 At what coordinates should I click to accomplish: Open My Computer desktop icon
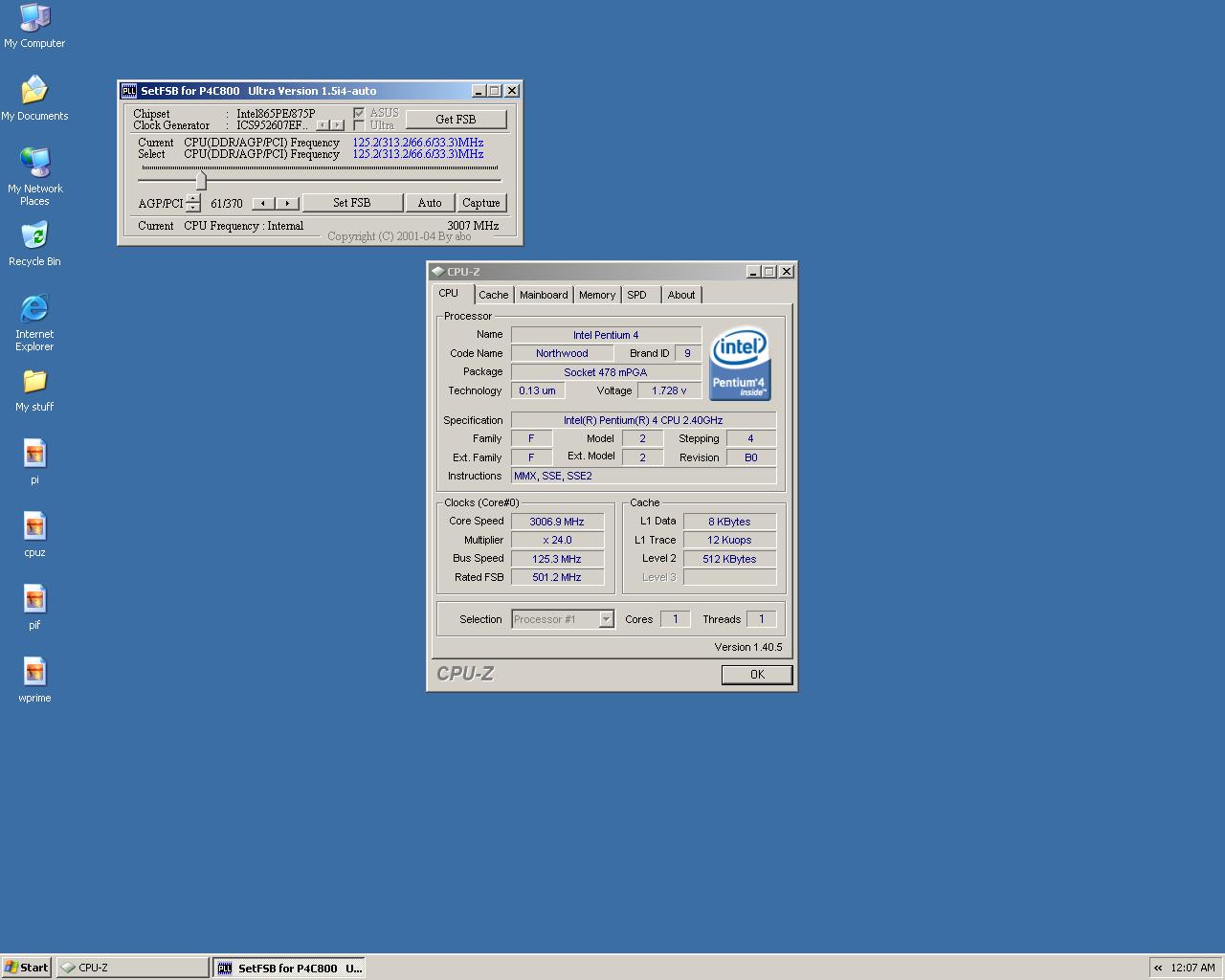point(34,26)
